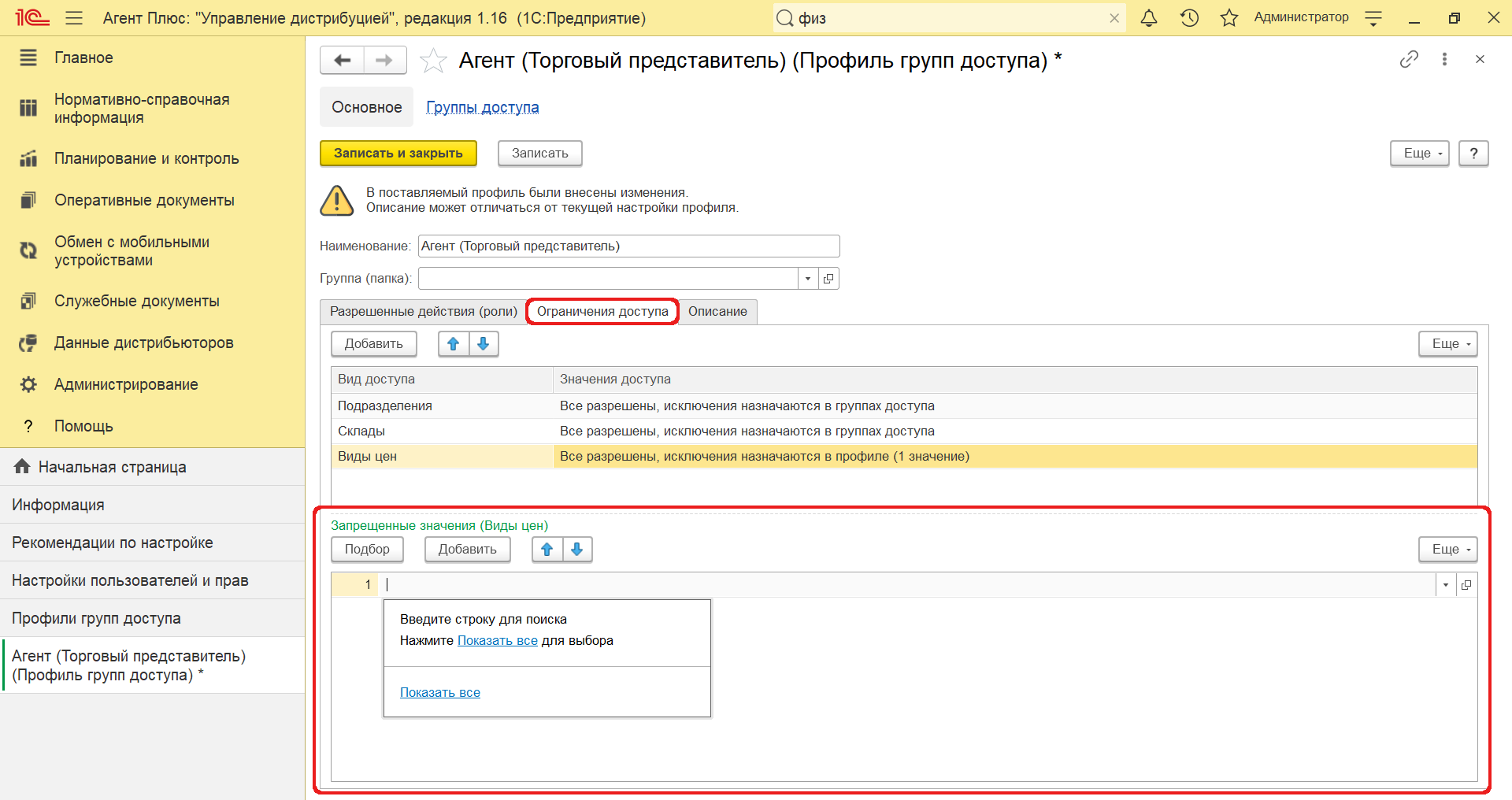Open the form's three-dot menu
Viewport: 1512px width, 800px height.
click(x=1444, y=59)
